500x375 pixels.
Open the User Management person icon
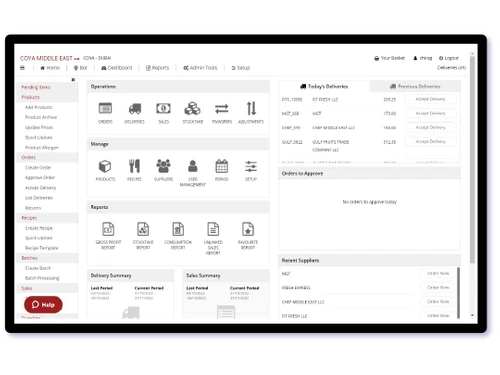tap(193, 166)
